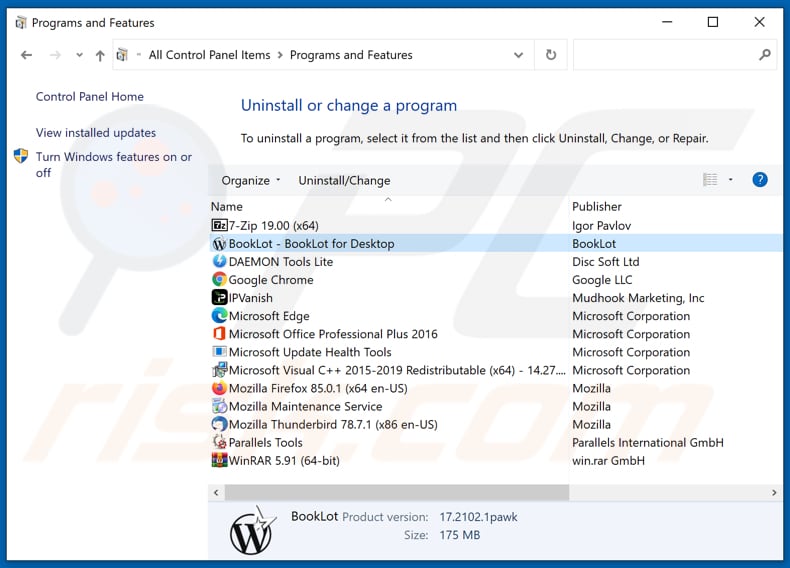Click All Control Panel Items breadcrumb
790x568 pixels.
(x=209, y=55)
